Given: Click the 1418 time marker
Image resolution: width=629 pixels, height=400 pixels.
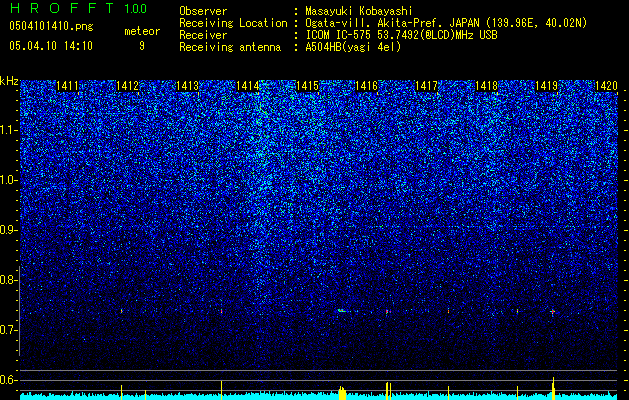Looking at the screenshot, I should (x=486, y=86).
